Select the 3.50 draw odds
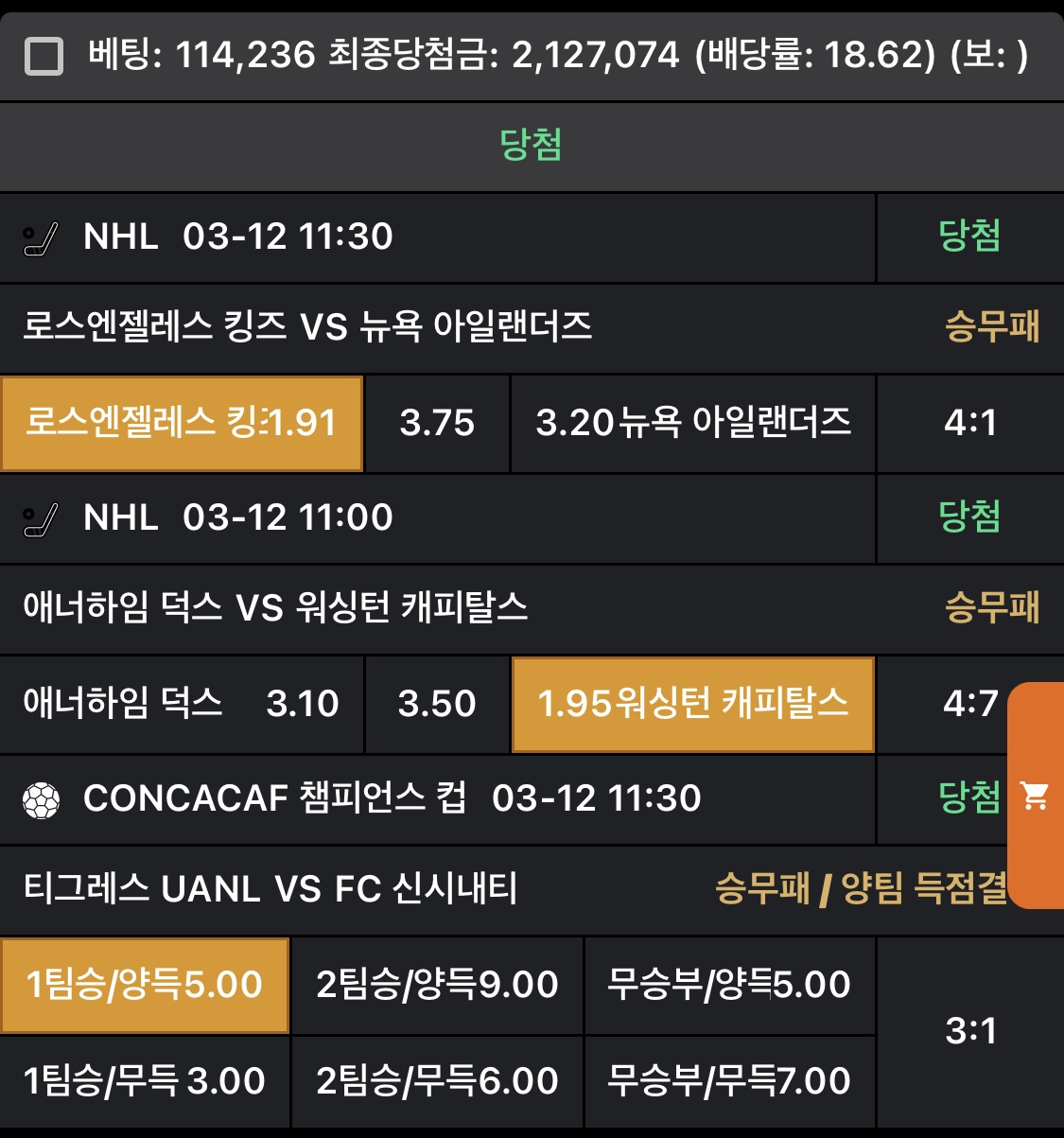Image resolution: width=1064 pixels, height=1138 pixels. pyautogui.click(x=437, y=704)
